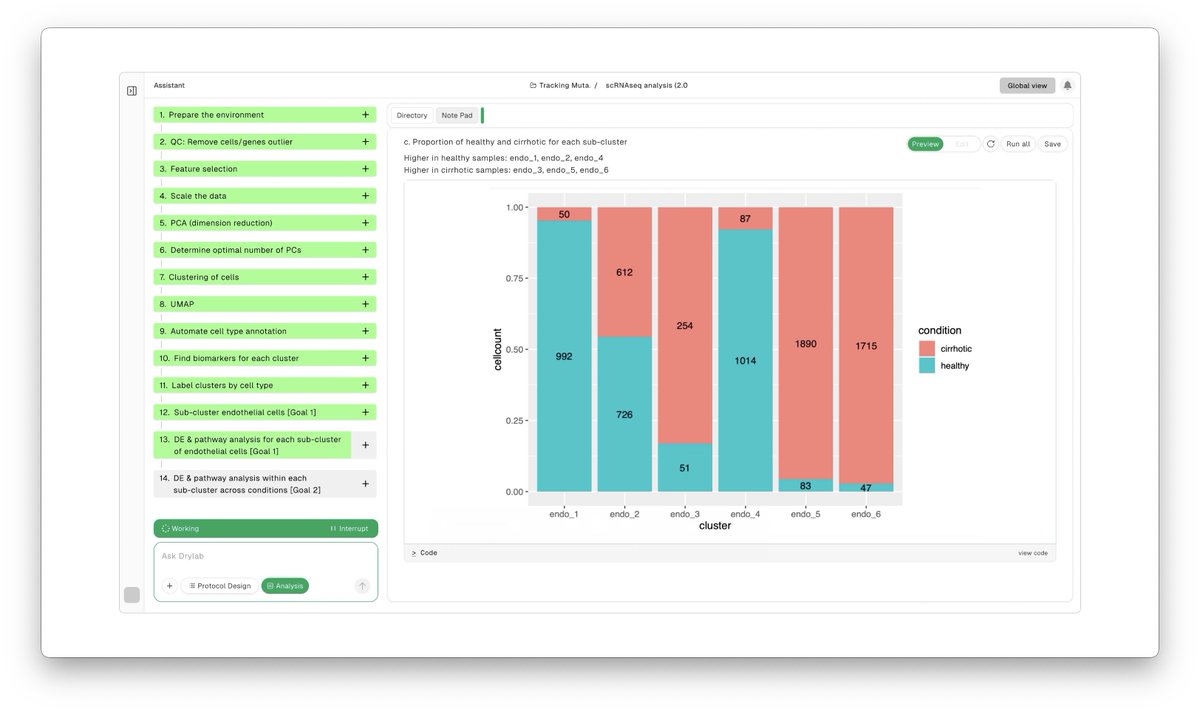Click the refresh icon beside Run all
The image size is (1200, 712).
pos(991,144)
